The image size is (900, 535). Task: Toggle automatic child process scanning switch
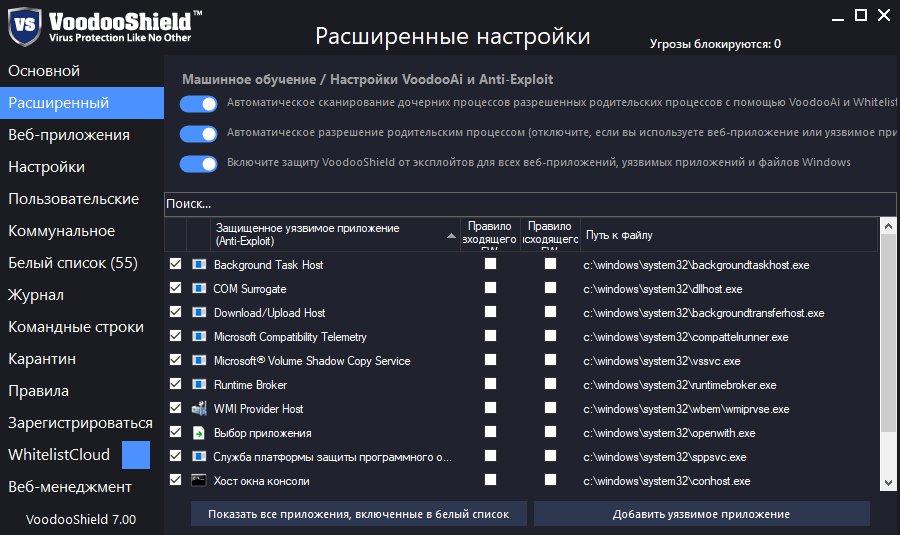199,103
